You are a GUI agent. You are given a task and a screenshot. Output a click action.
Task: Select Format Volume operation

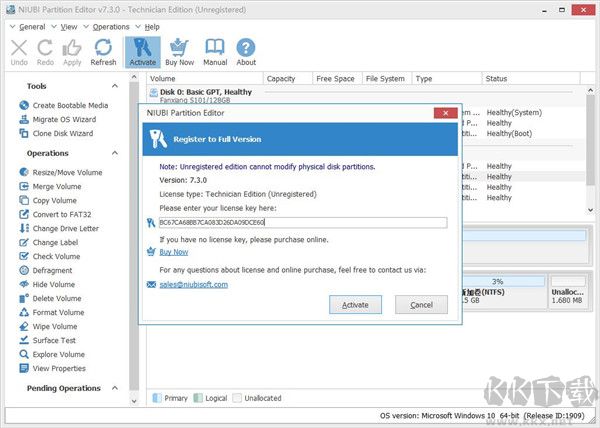(x=52, y=312)
